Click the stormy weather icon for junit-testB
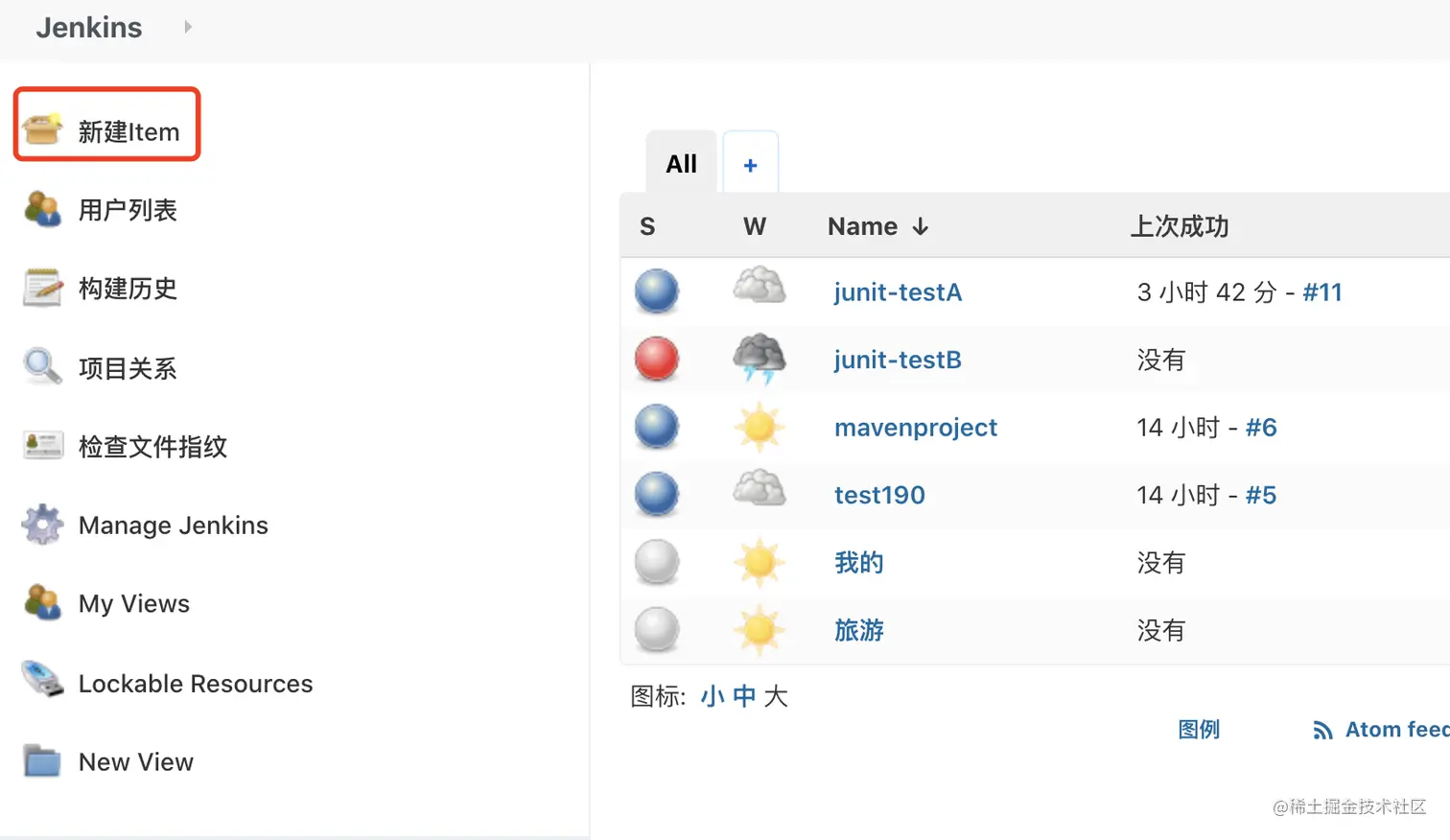The width and height of the screenshot is (1450, 840). coord(760,360)
